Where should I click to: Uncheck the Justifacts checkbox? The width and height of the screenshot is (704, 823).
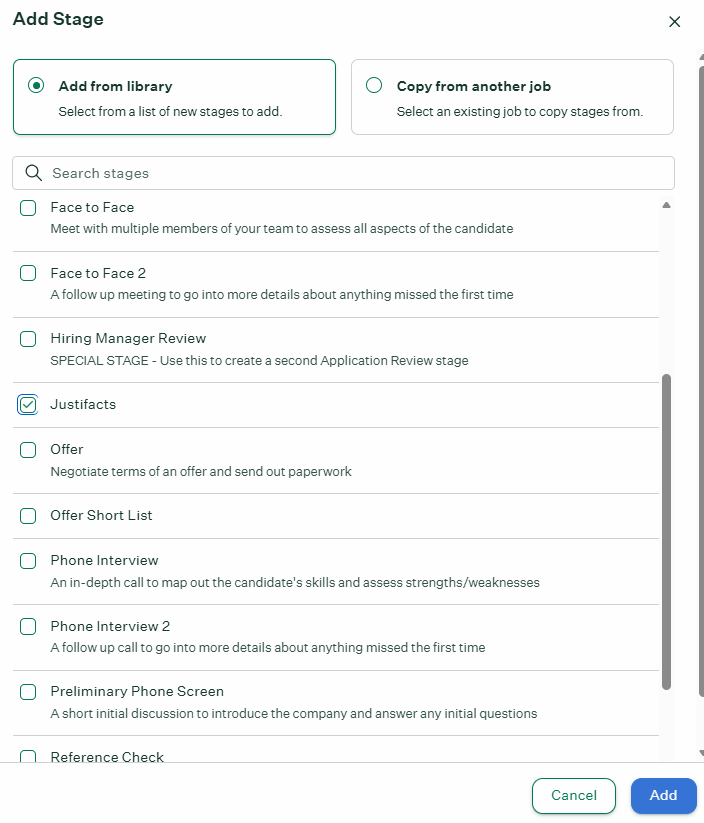28,405
